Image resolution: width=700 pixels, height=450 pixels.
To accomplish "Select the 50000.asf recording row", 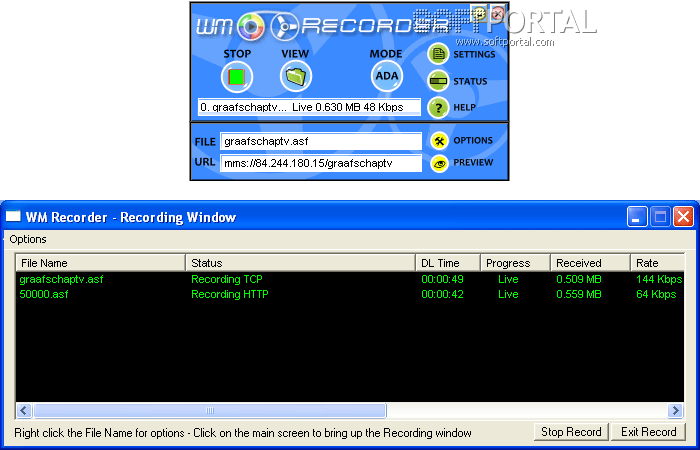I will (x=350, y=295).
